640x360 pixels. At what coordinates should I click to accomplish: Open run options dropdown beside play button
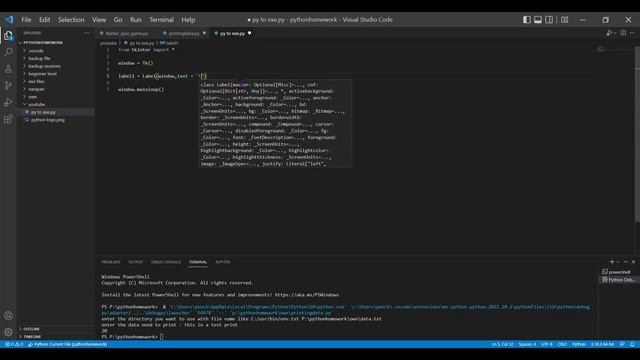(x=614, y=33)
